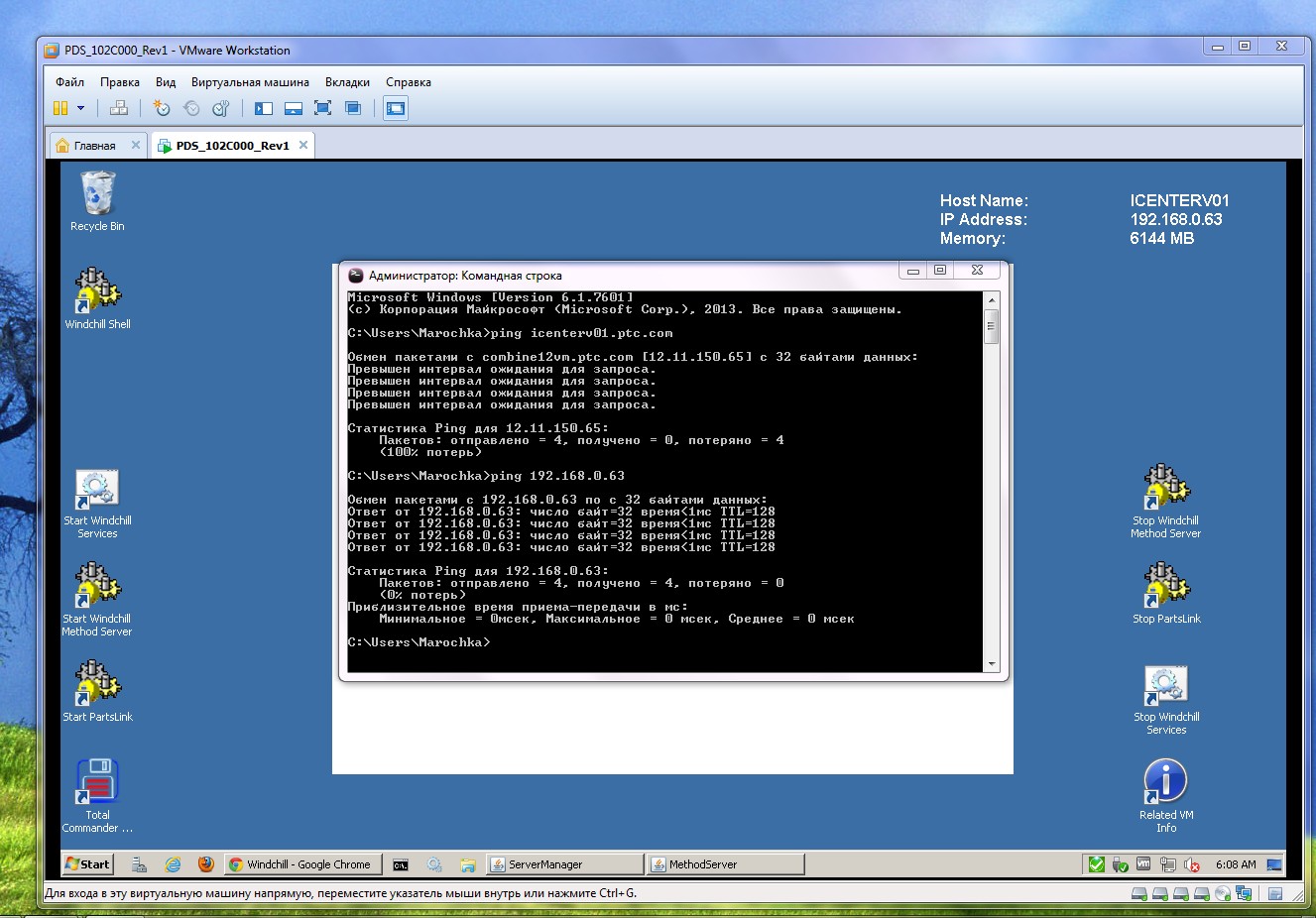Click the guest Show Desktop button
Image resolution: width=1316 pixels, height=918 pixels.
1274,864
